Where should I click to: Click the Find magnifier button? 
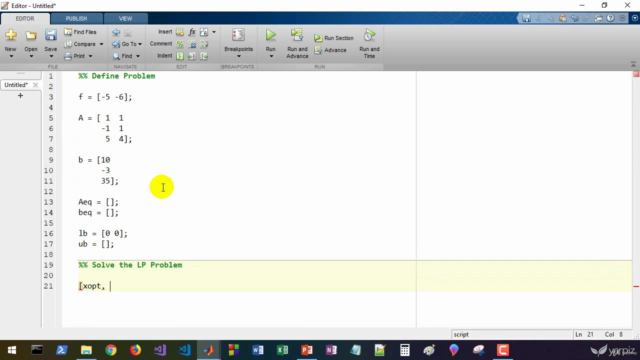[123, 56]
